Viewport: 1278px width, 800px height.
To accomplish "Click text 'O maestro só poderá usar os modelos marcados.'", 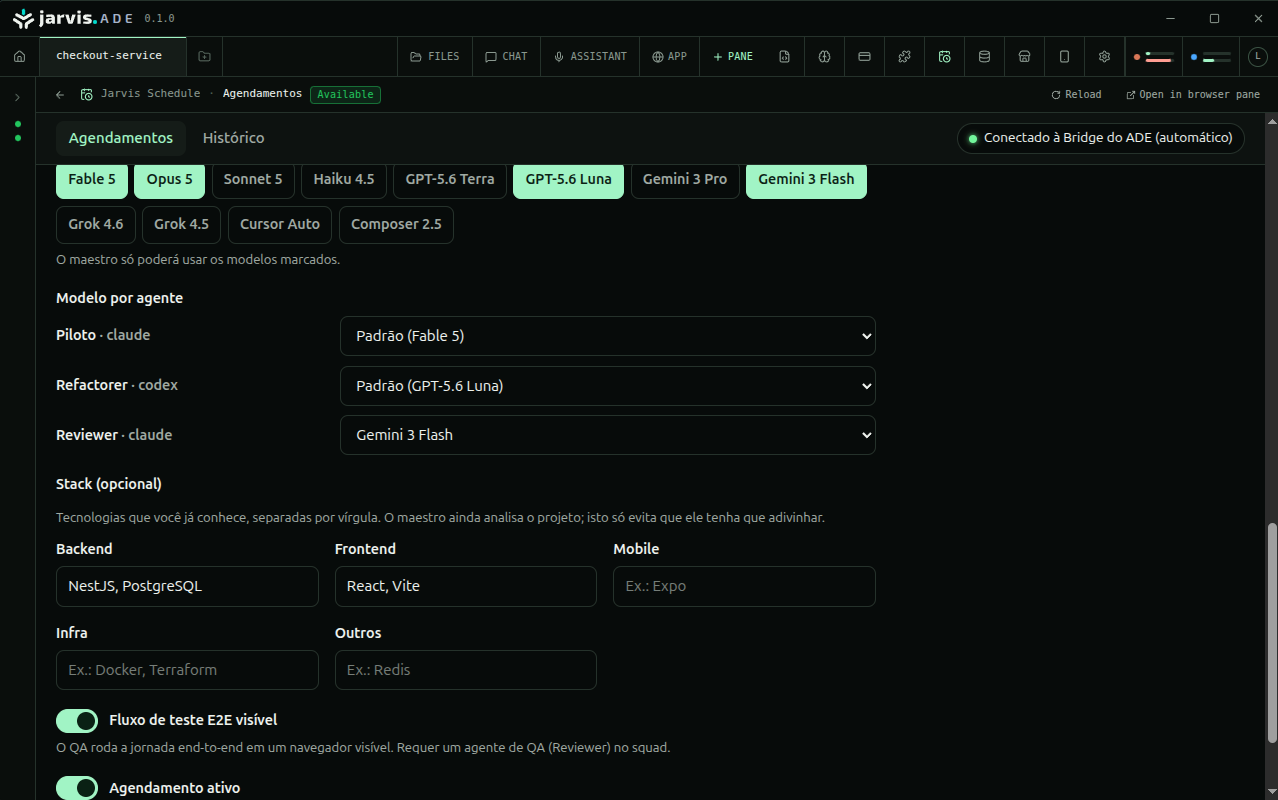I will 198,259.
